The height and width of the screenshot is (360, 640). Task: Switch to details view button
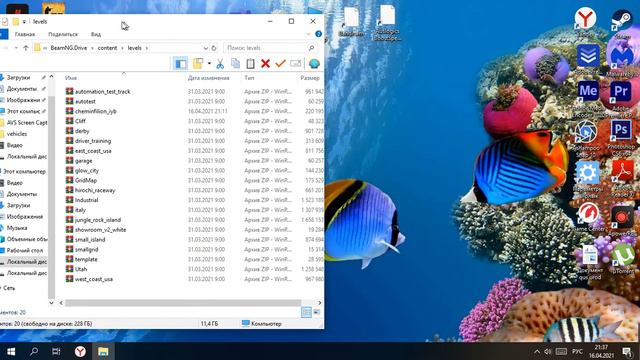point(306,313)
